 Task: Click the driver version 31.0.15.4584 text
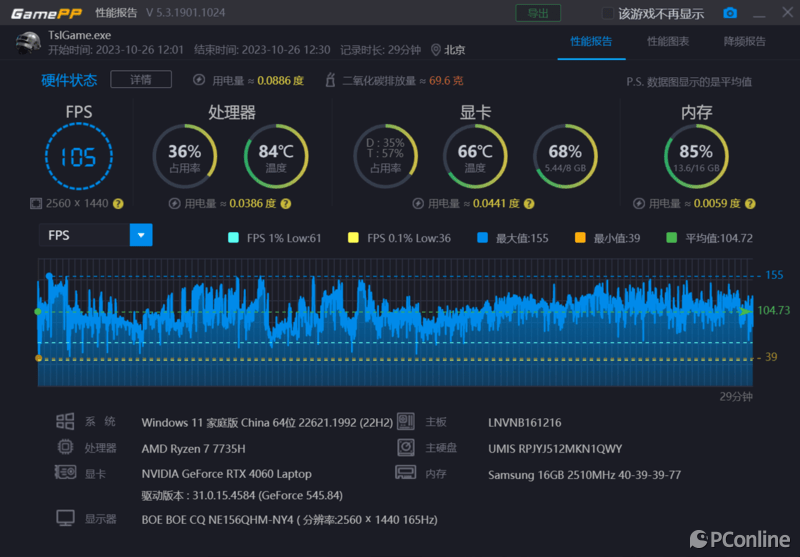coord(242,495)
